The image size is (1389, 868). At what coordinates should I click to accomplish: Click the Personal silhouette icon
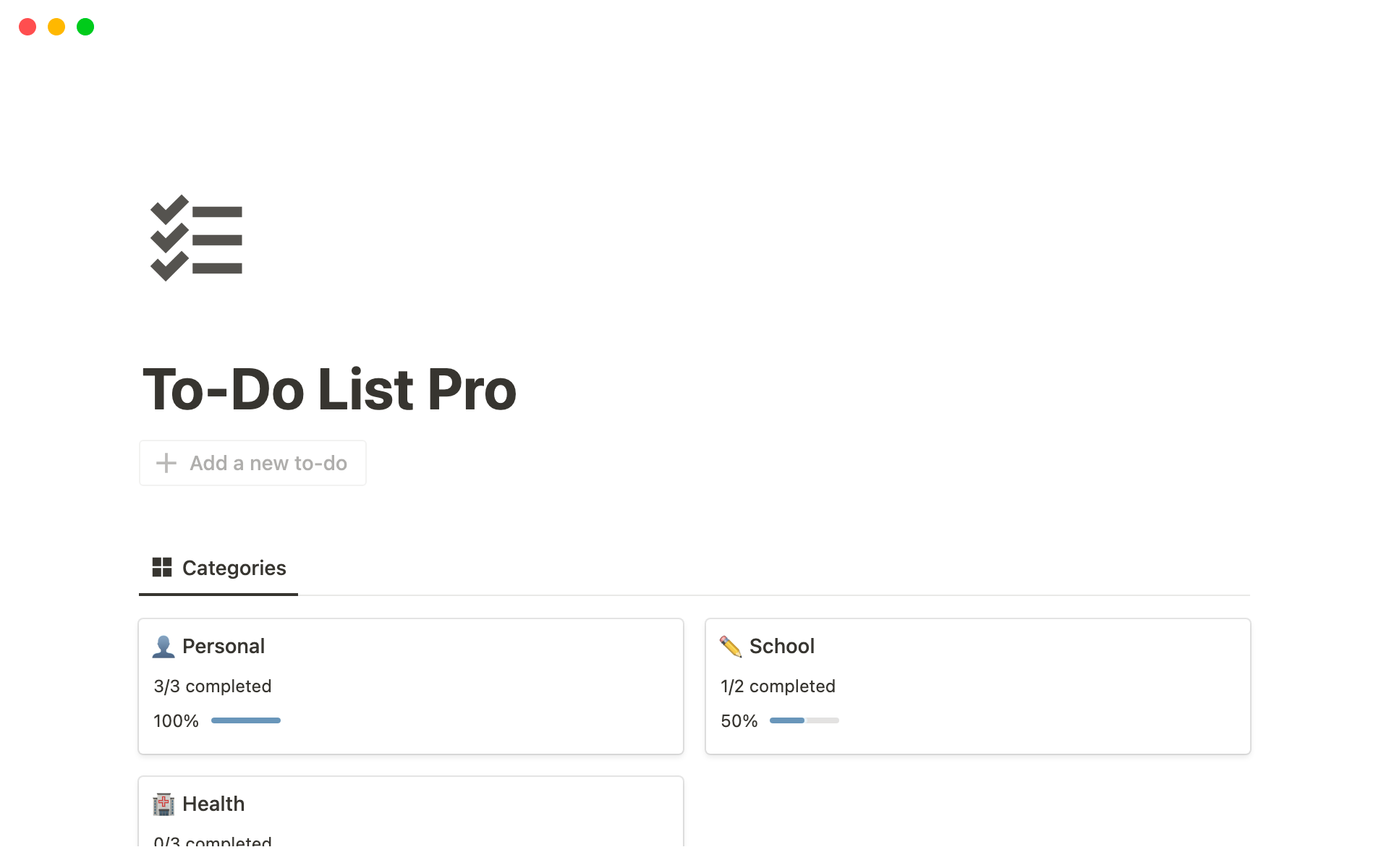click(163, 647)
